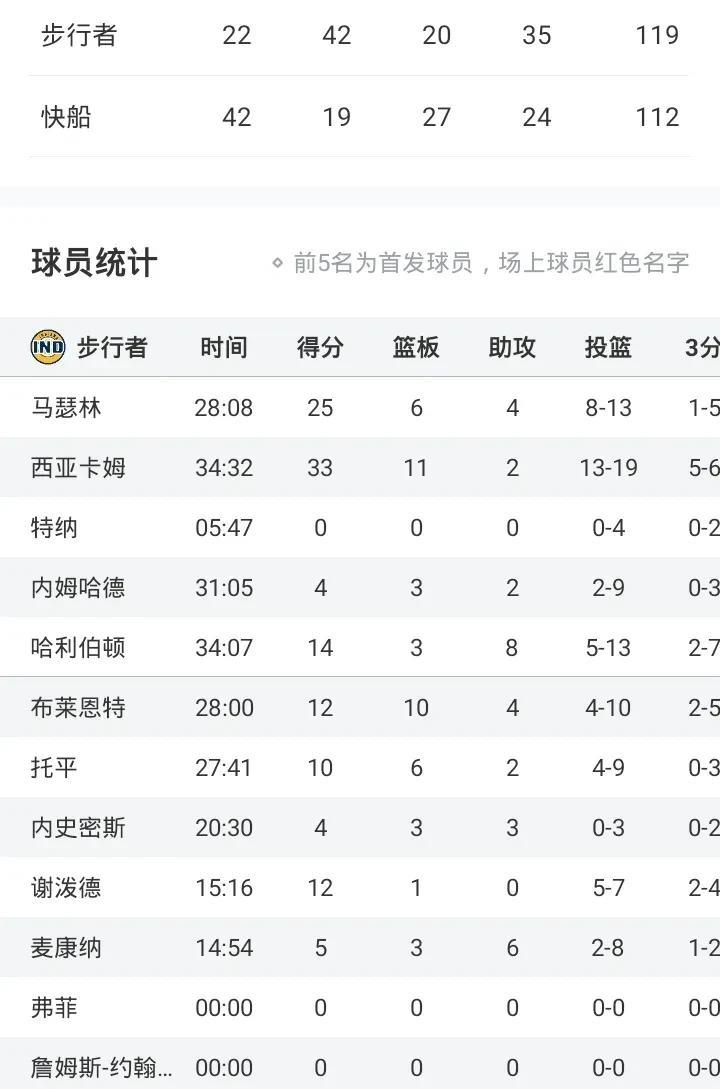The height and width of the screenshot is (1089, 720).
Task: Open player 马瑟林 stats row
Action: [x=66, y=408]
